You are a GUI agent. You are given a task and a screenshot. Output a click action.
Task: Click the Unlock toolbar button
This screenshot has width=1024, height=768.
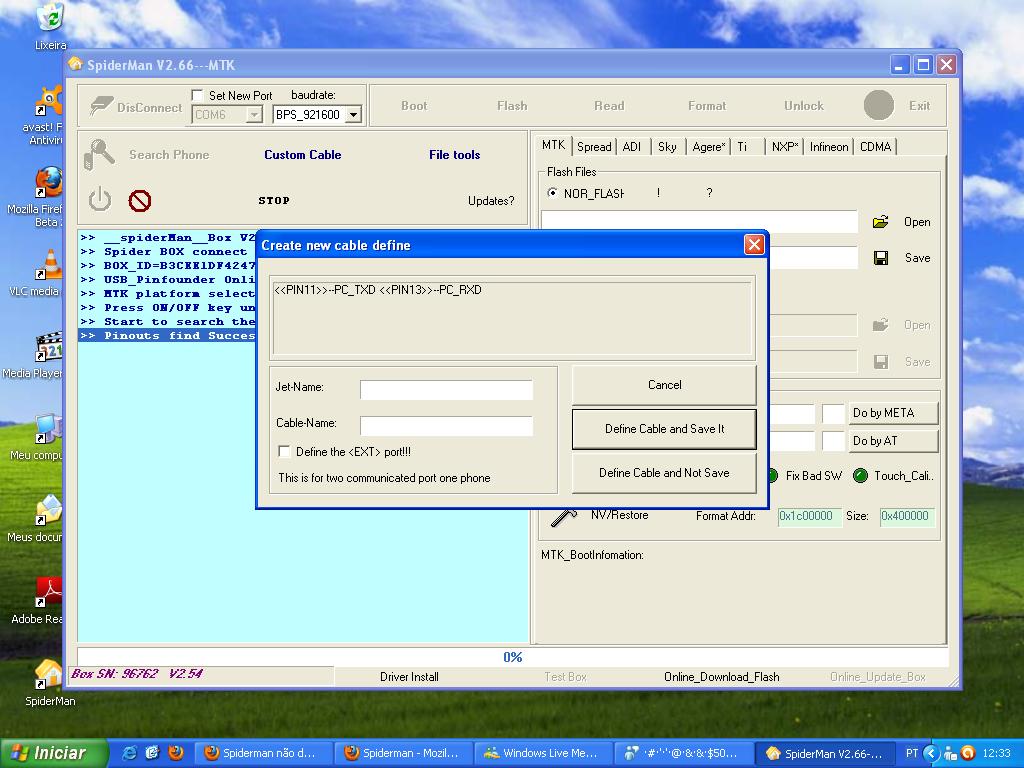pos(803,106)
